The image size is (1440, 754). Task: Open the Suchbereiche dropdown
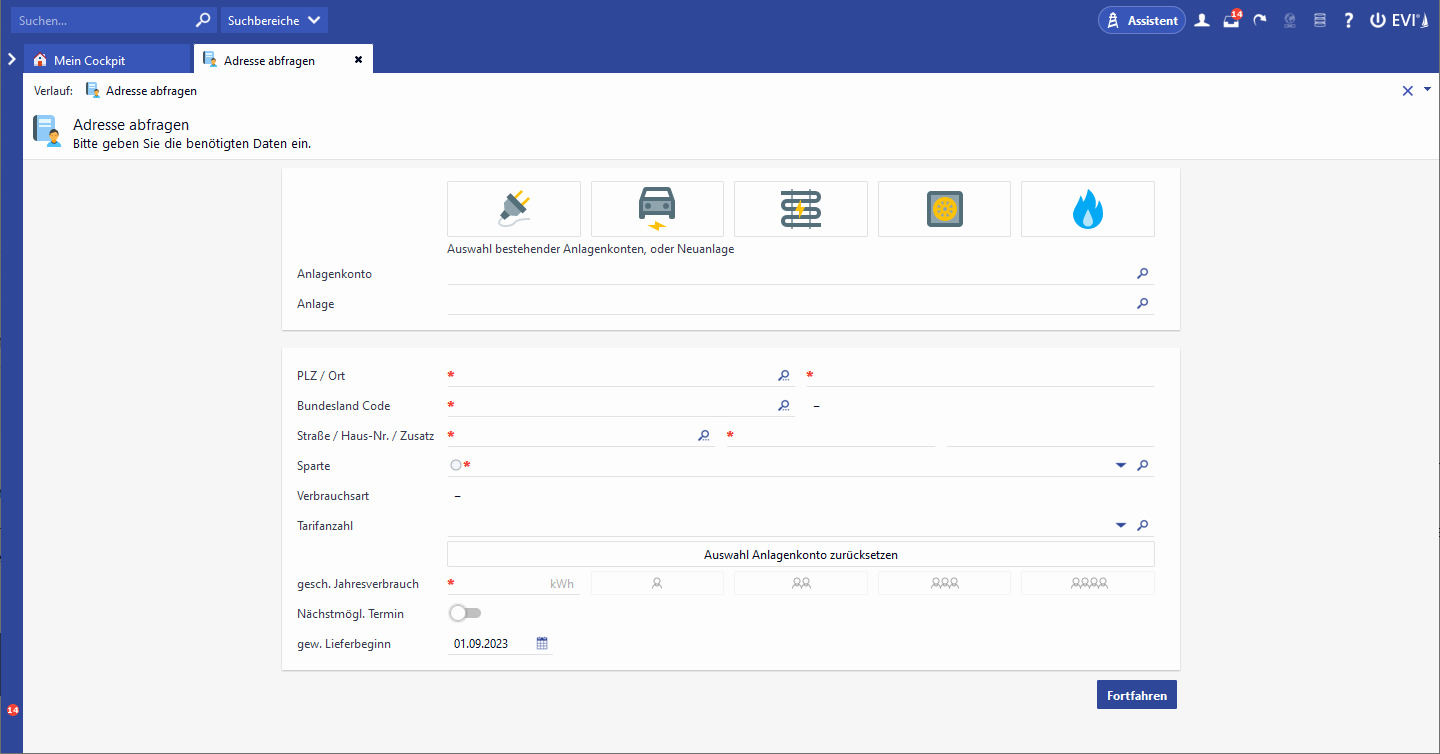point(274,20)
